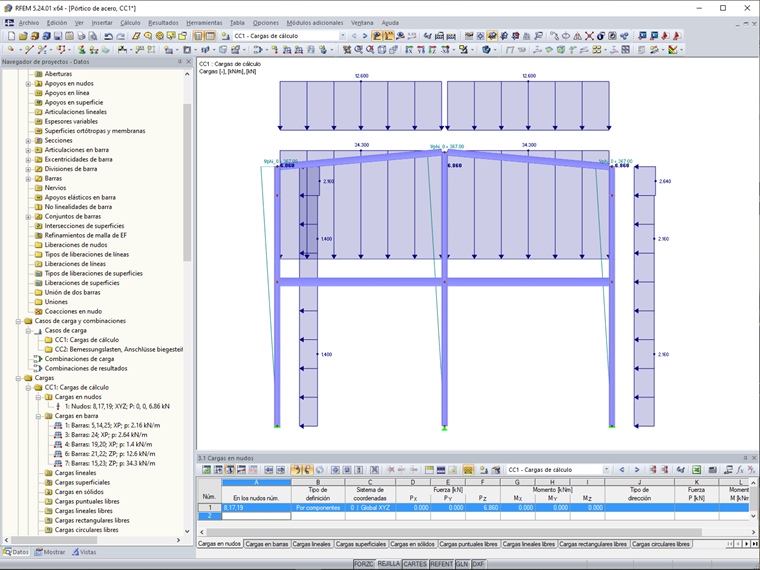The height and width of the screenshot is (570, 760).
Task: Switch to the Cargas en barras tab
Action: click(267, 544)
